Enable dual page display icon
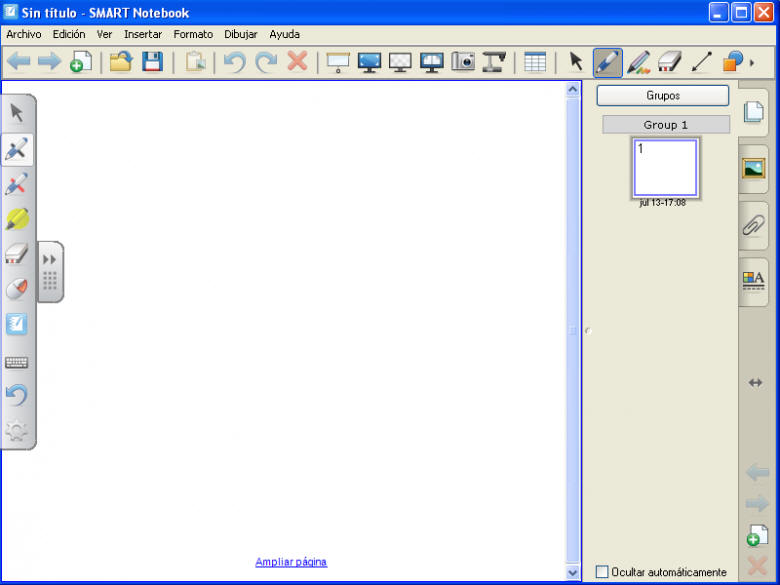Image resolution: width=780 pixels, height=585 pixels. 432,62
